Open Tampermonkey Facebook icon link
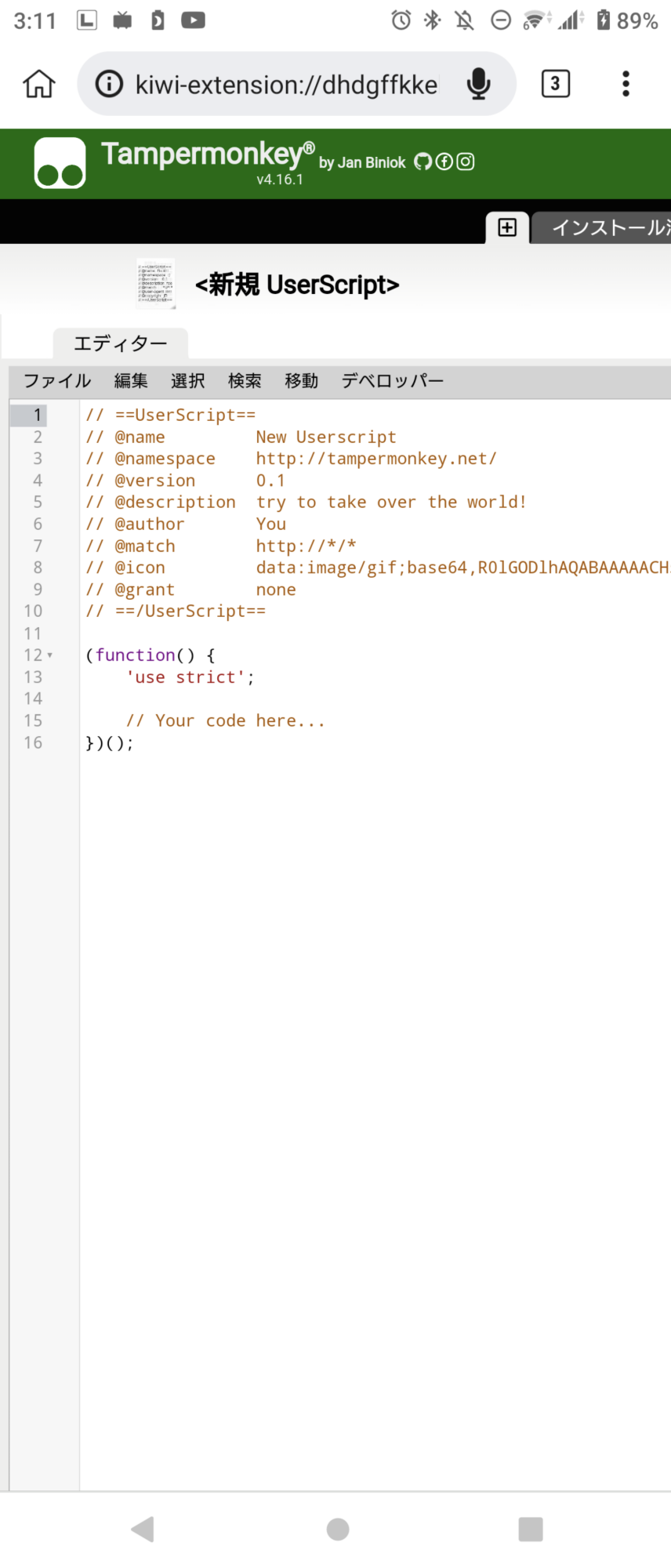The image size is (671, 1568). click(x=444, y=162)
